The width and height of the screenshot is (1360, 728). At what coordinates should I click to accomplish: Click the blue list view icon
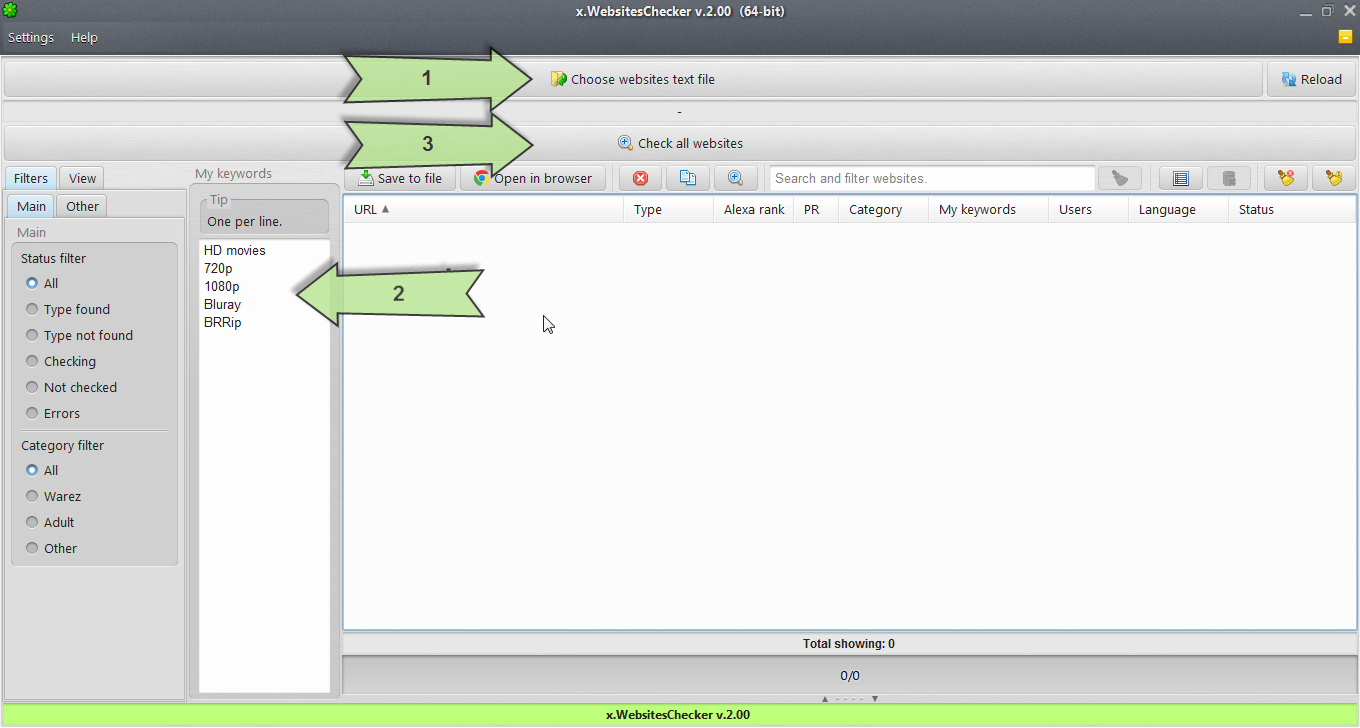1181,178
